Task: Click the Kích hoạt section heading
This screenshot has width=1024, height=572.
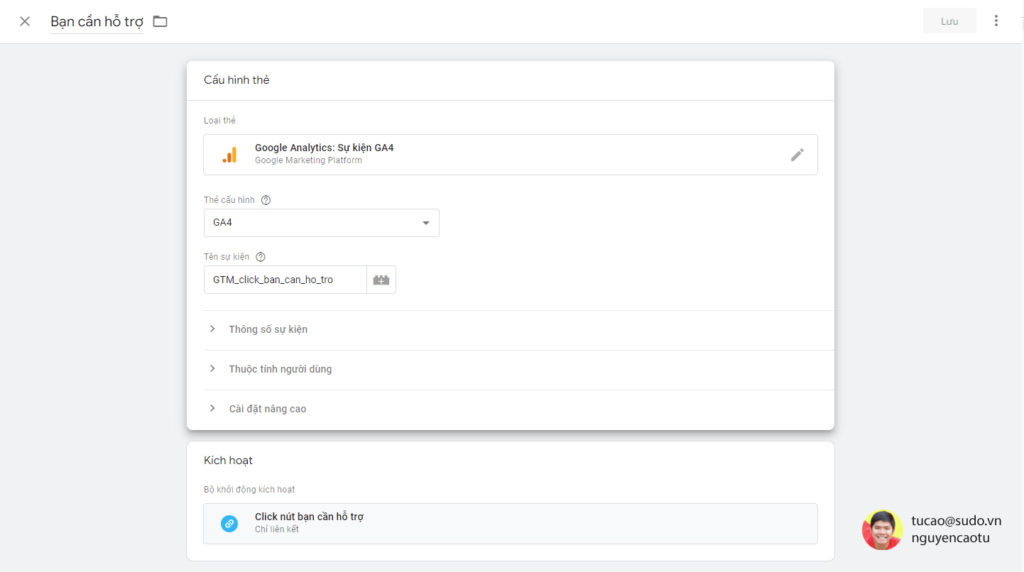Action: point(228,460)
